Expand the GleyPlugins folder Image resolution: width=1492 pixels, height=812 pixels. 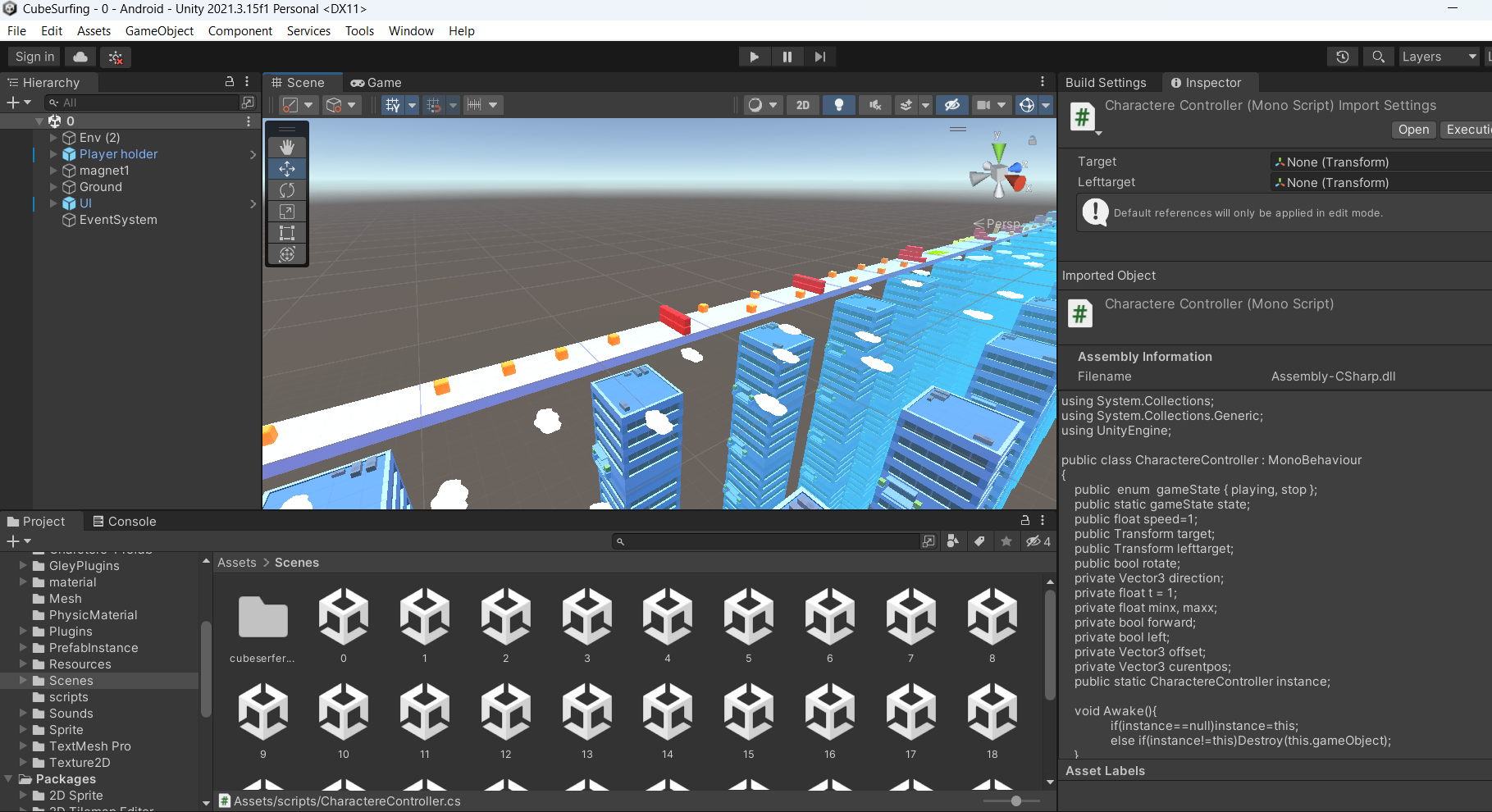point(23,566)
